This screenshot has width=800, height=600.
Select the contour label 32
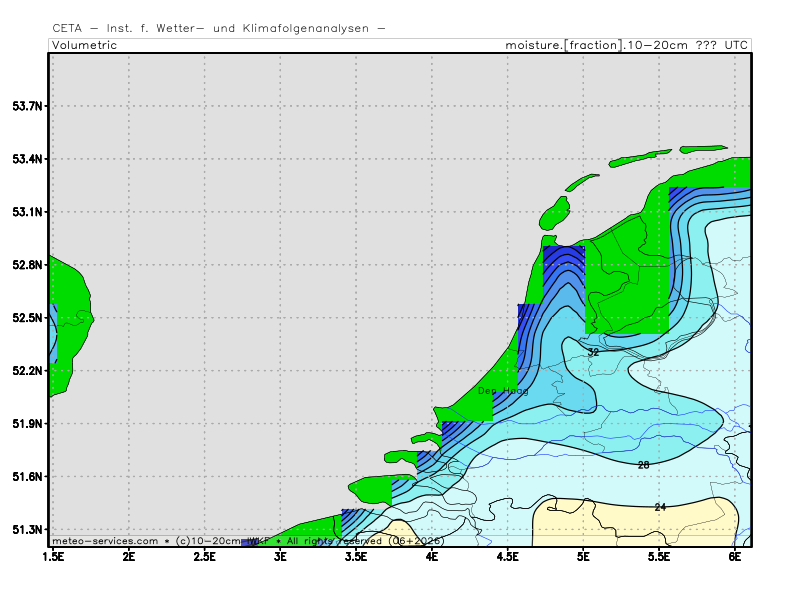(593, 352)
